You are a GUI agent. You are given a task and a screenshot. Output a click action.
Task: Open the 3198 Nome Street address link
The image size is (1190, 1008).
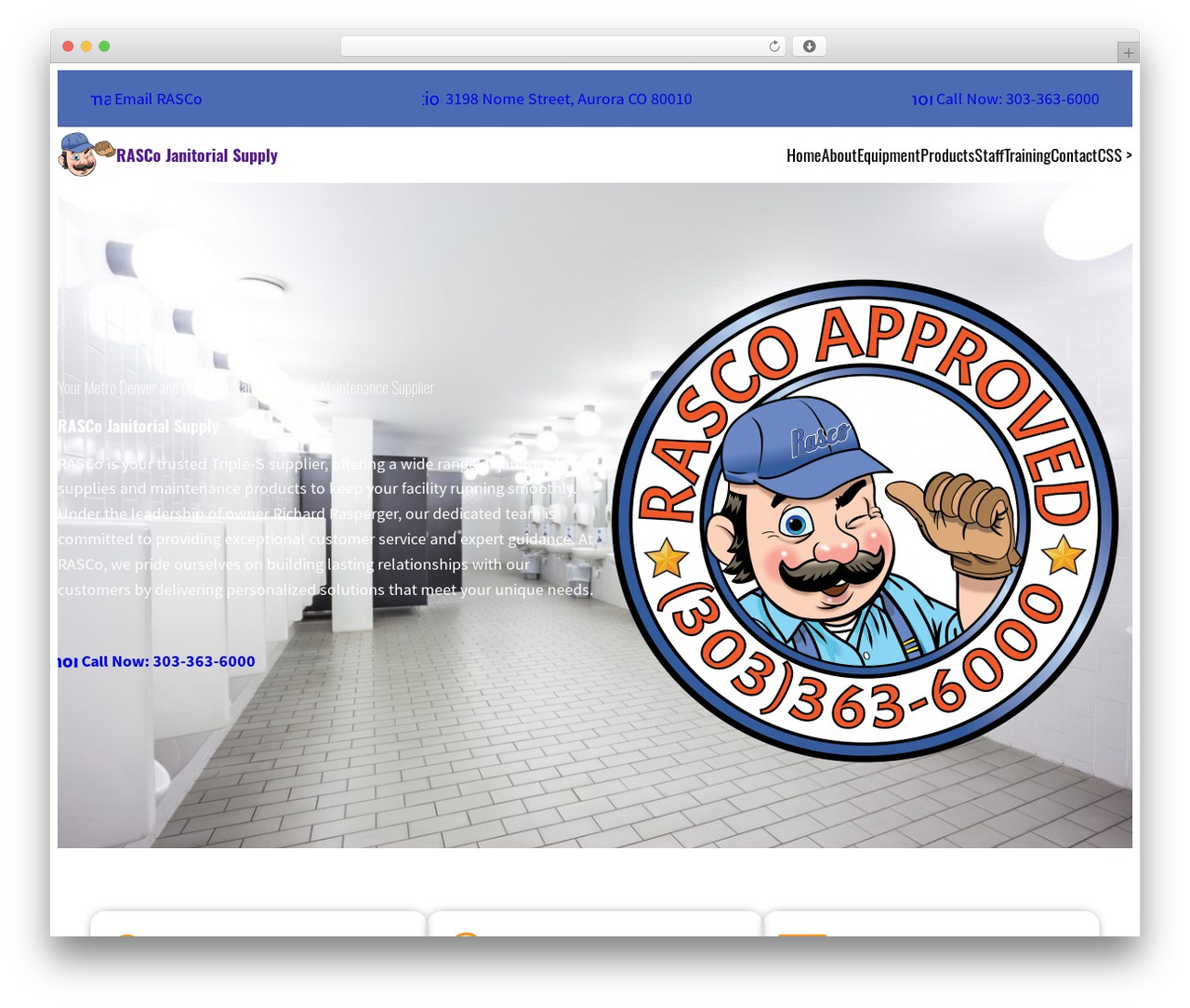pyautogui.click(x=568, y=99)
